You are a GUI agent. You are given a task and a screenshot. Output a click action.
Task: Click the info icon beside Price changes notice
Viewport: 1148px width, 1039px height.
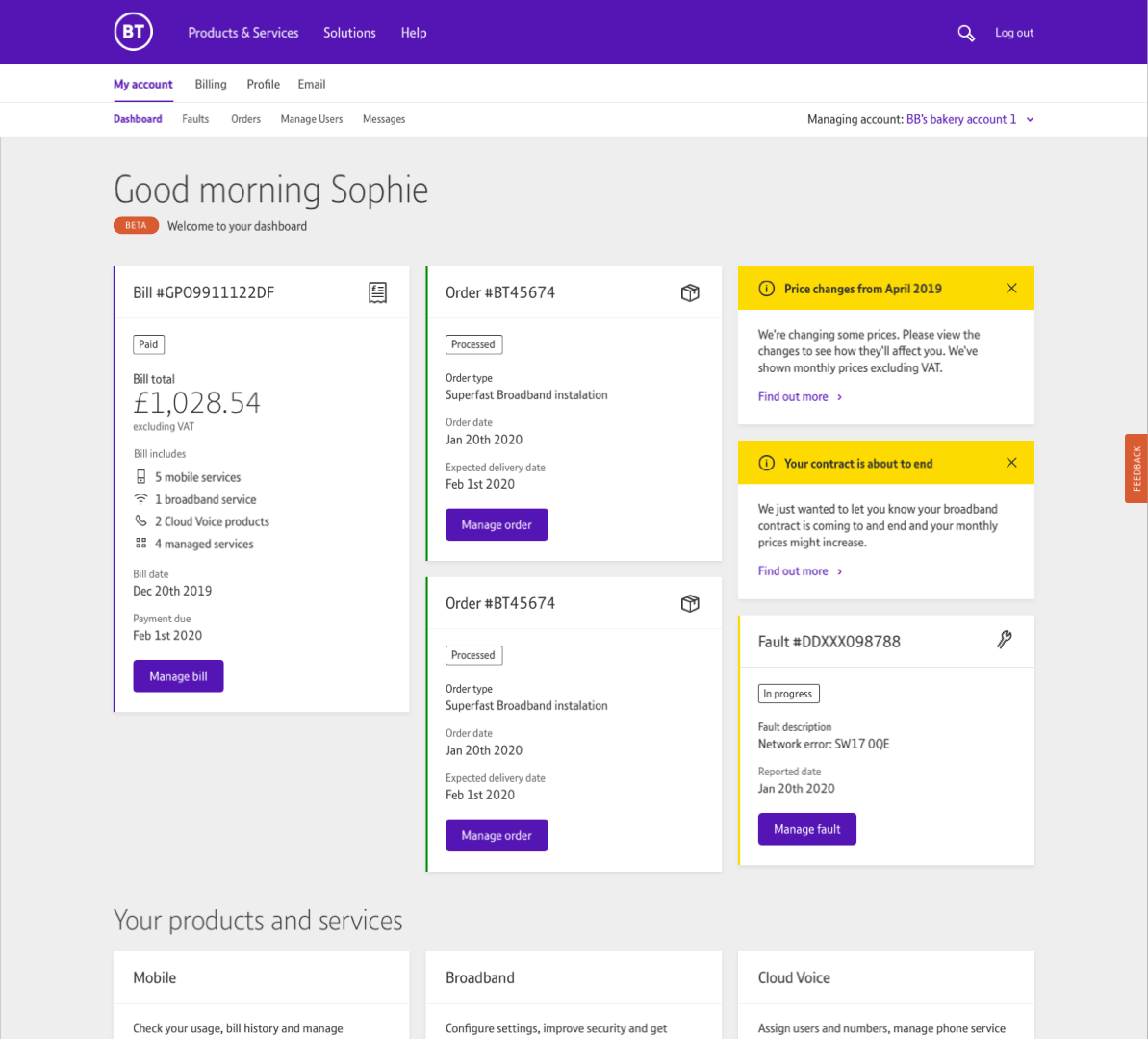(x=766, y=289)
